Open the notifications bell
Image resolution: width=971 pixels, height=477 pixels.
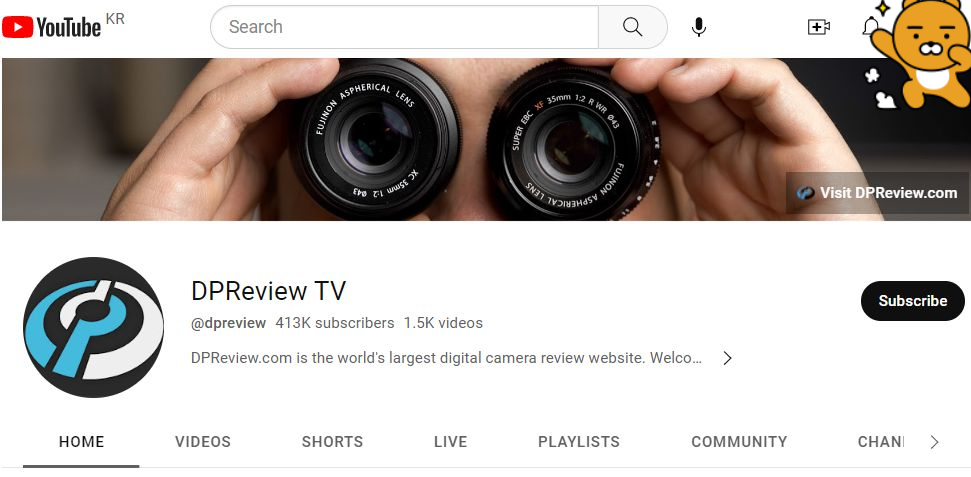pyautogui.click(x=870, y=27)
